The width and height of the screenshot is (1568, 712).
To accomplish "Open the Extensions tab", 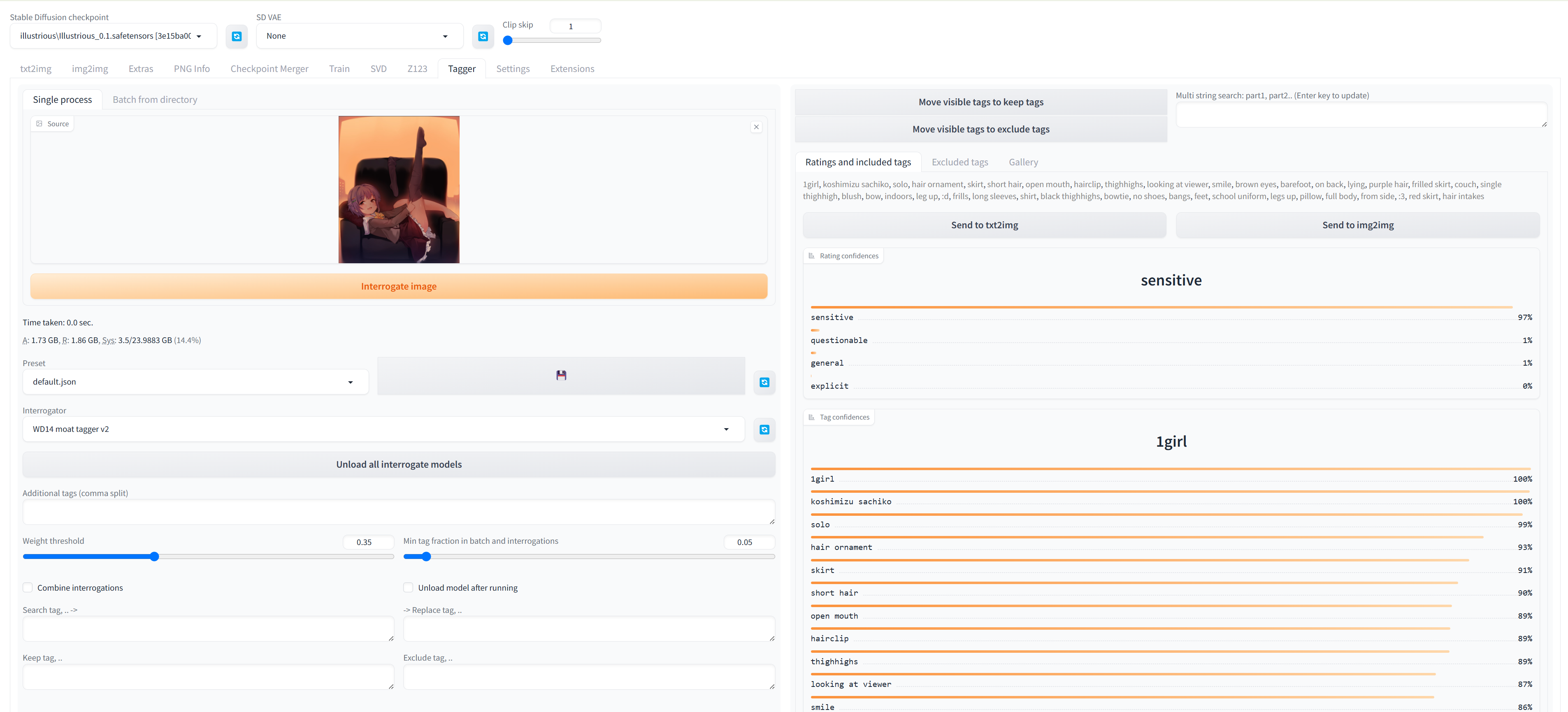I will (572, 69).
